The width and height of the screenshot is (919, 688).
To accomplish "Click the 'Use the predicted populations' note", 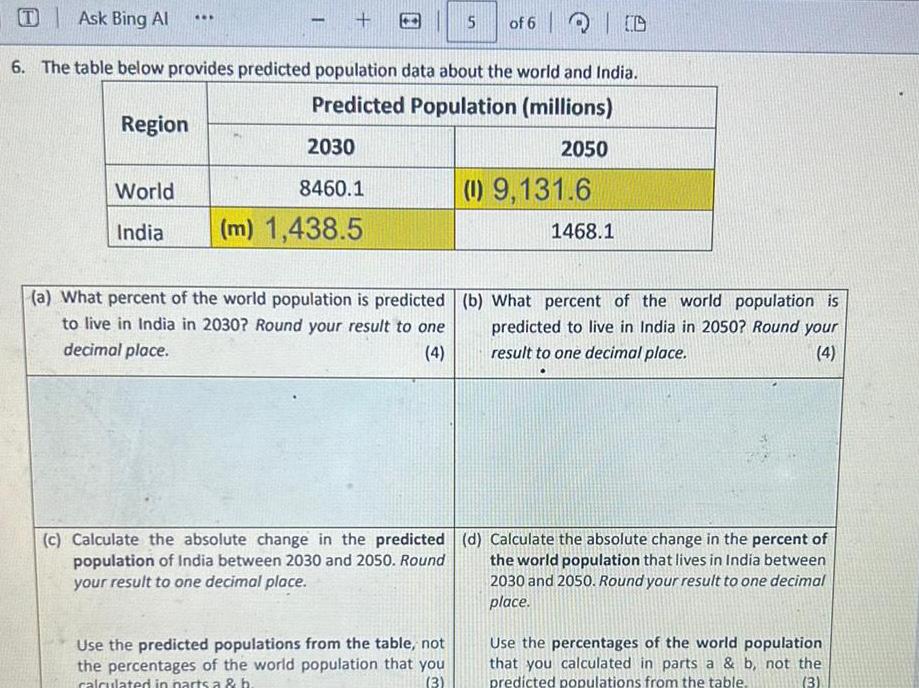I will 261,664.
